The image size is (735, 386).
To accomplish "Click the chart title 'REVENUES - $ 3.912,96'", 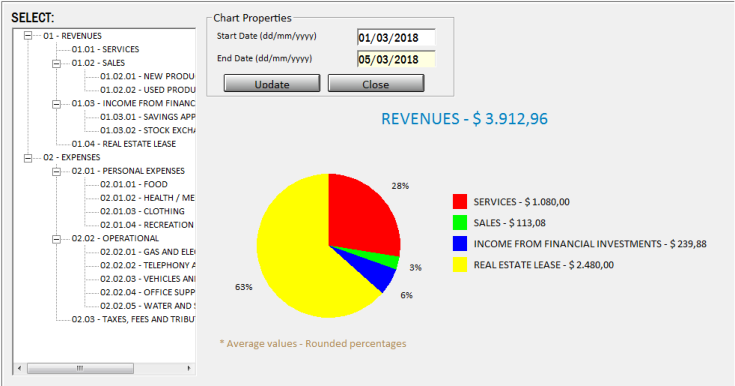I will tap(464, 119).
